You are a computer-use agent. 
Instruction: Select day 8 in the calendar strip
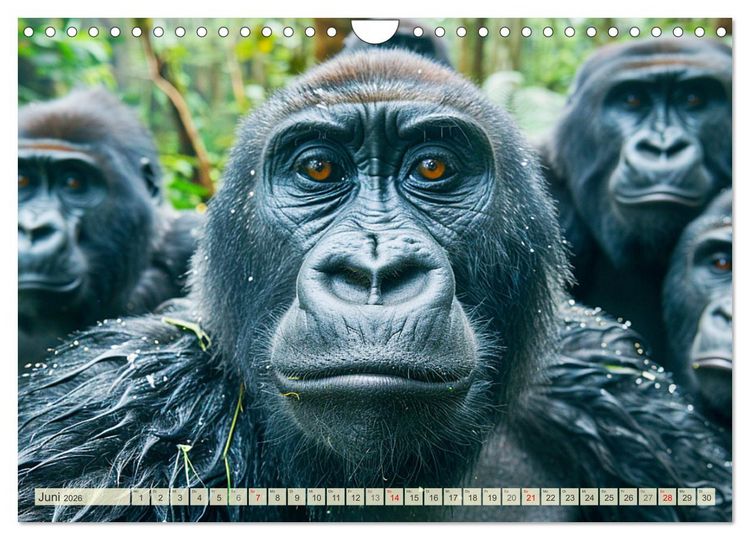pos(277,497)
